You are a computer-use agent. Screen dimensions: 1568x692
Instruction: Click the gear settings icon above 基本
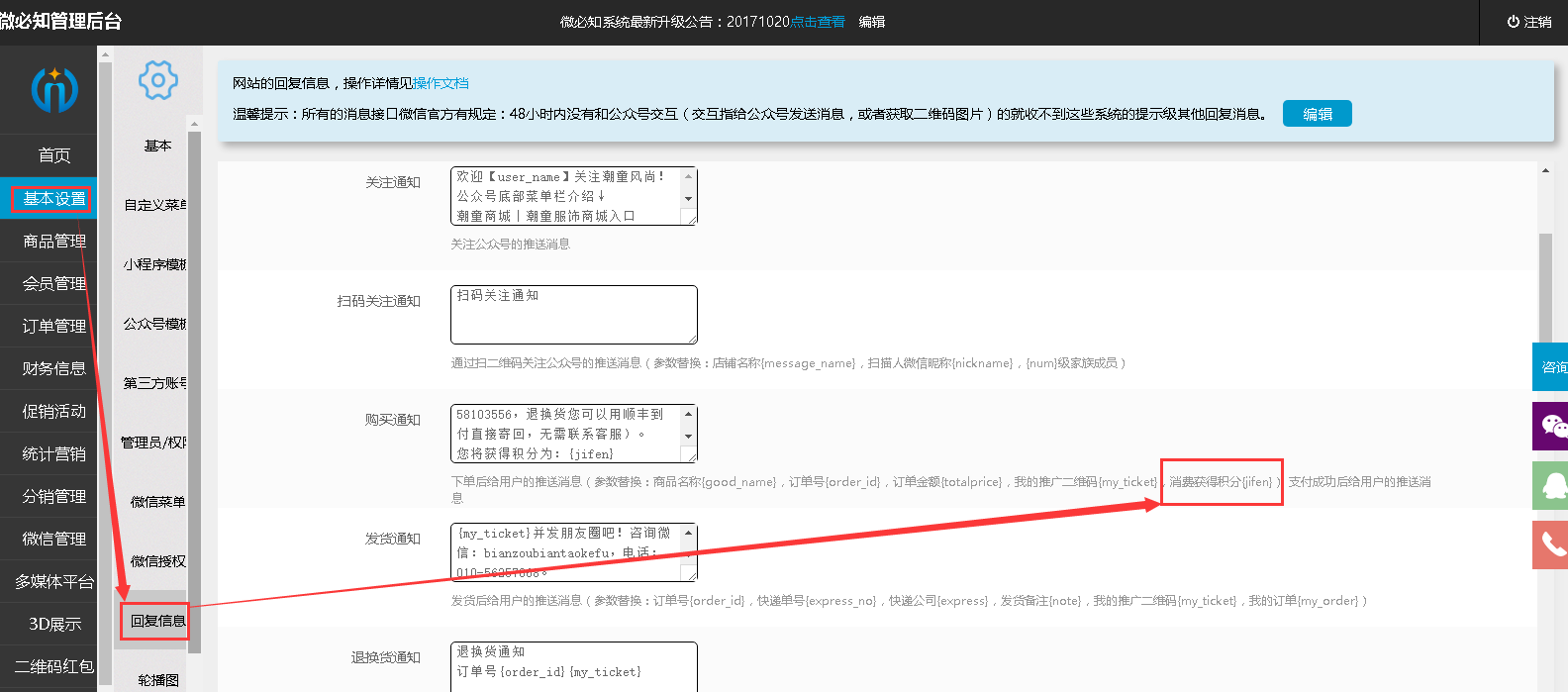(x=157, y=80)
